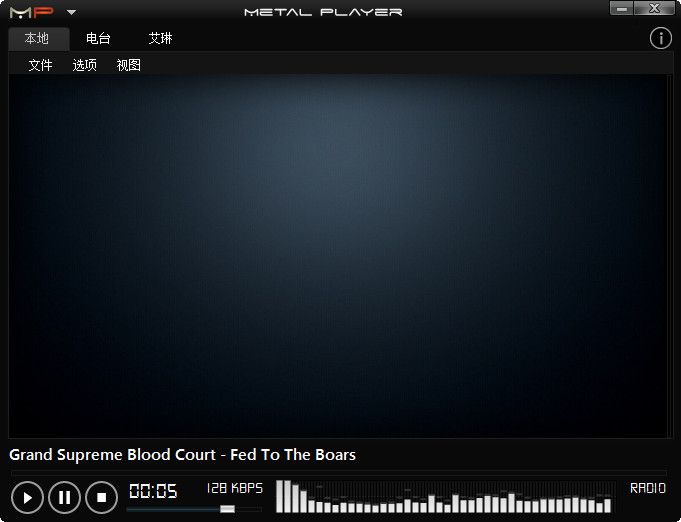Switch to the 电台 tab
681x522 pixels.
click(x=98, y=39)
